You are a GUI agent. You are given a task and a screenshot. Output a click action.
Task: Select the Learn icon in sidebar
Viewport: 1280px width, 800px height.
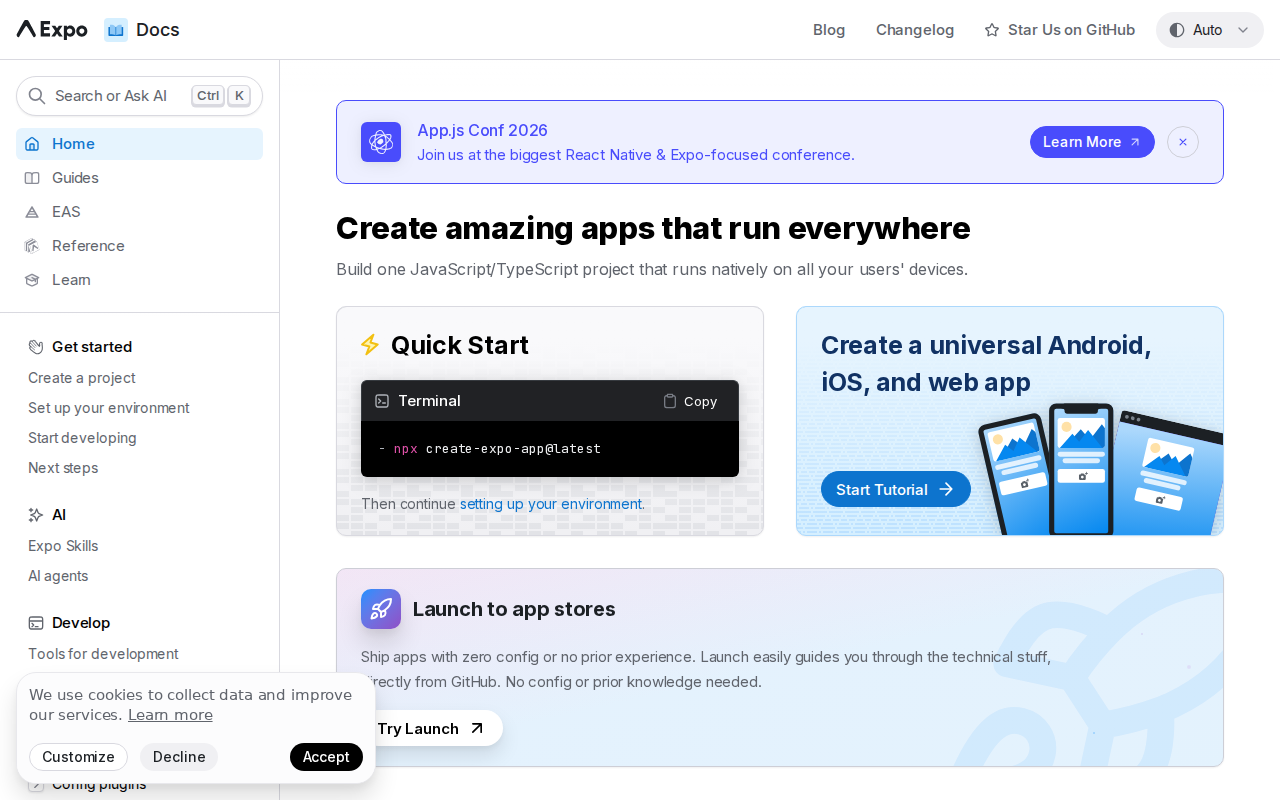32,279
